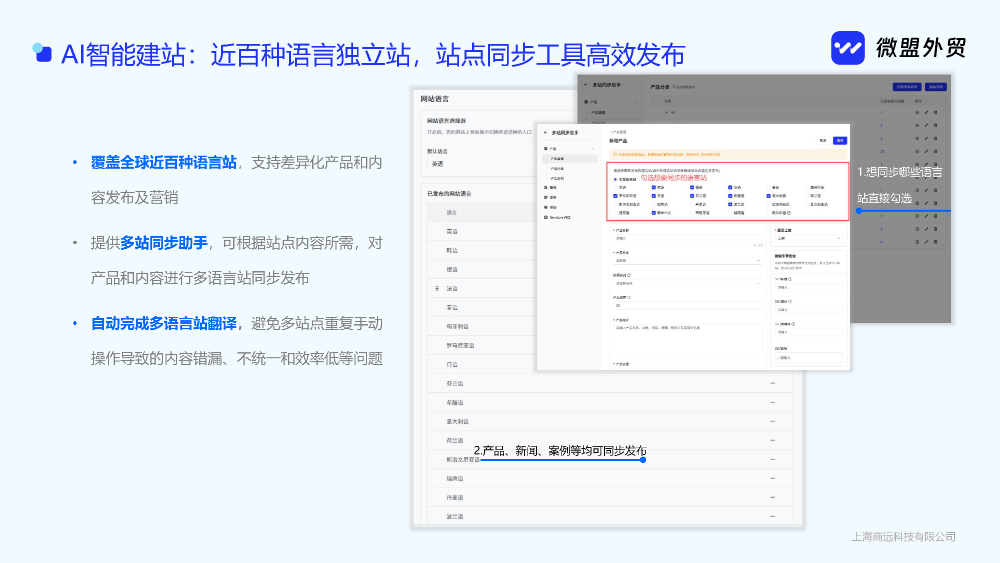Open the more-options dots on the 荷兰语 row

[772, 441]
